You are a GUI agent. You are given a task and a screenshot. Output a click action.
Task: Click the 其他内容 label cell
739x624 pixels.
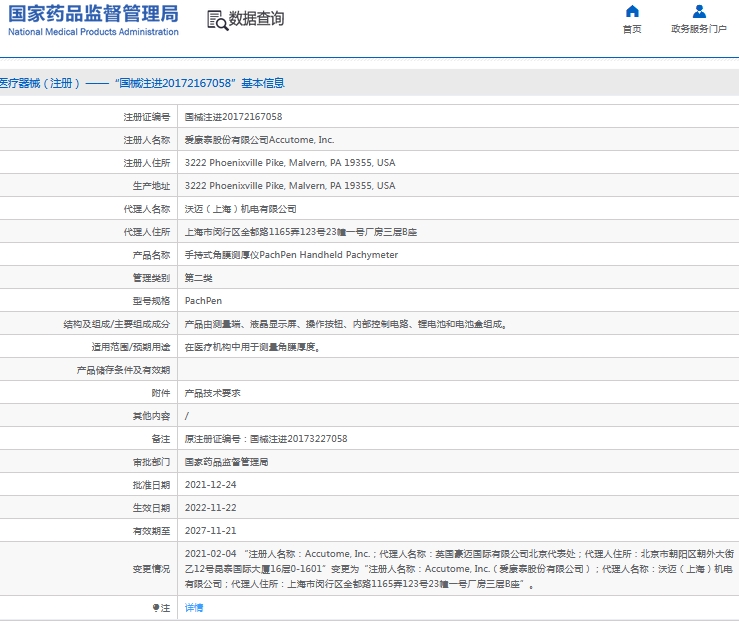pyautogui.click(x=151, y=416)
